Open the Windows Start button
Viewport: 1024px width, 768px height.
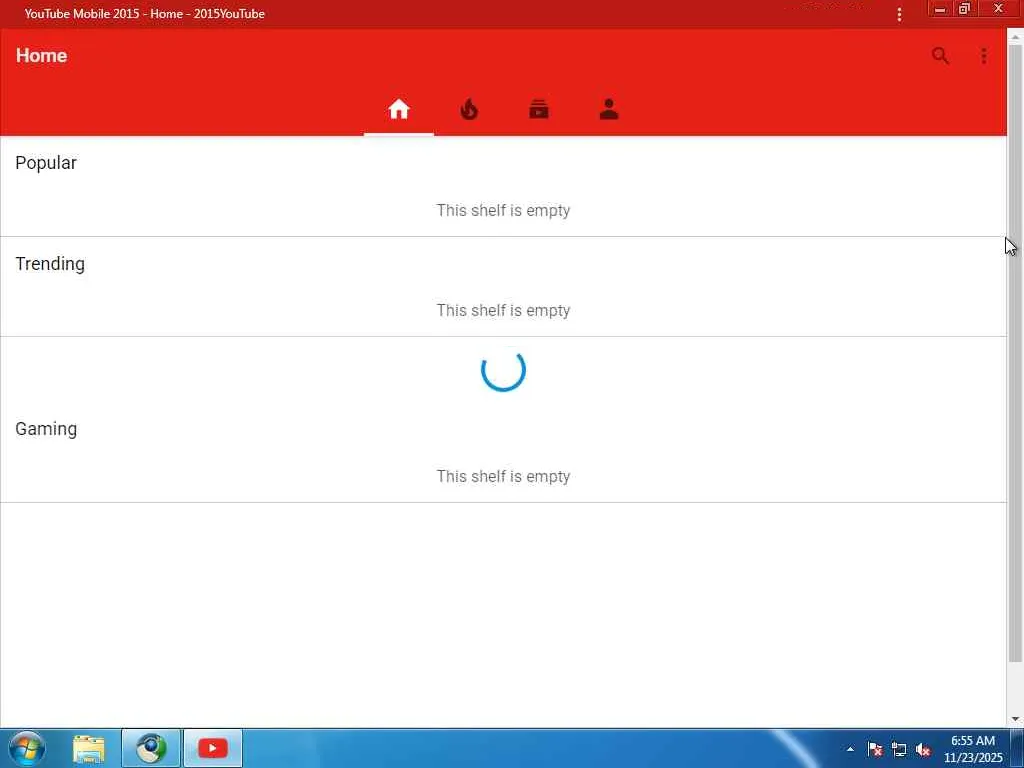[27, 748]
